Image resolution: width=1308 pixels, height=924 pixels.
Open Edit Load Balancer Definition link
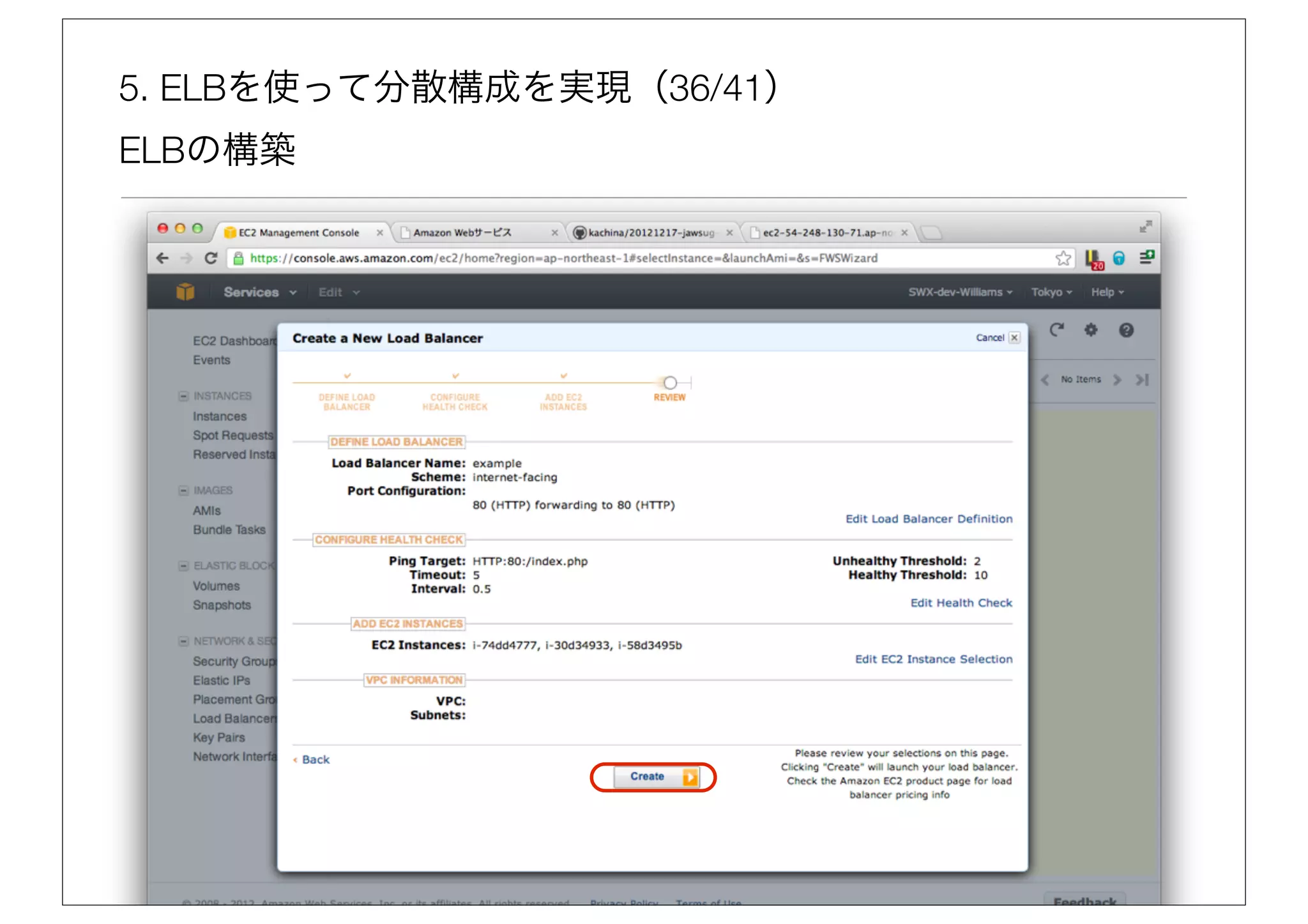point(929,519)
